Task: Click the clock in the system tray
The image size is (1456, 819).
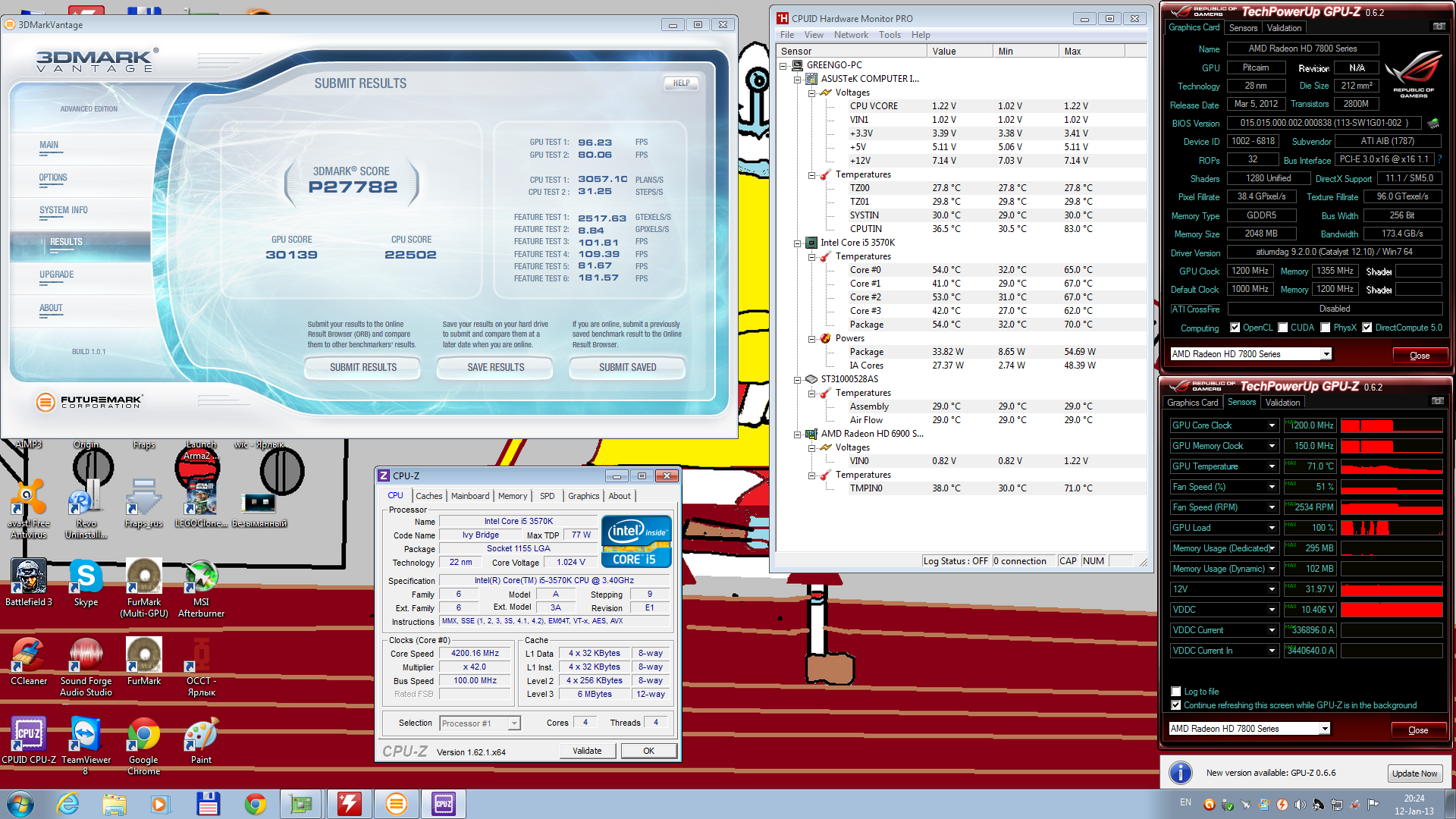Action: (1414, 805)
